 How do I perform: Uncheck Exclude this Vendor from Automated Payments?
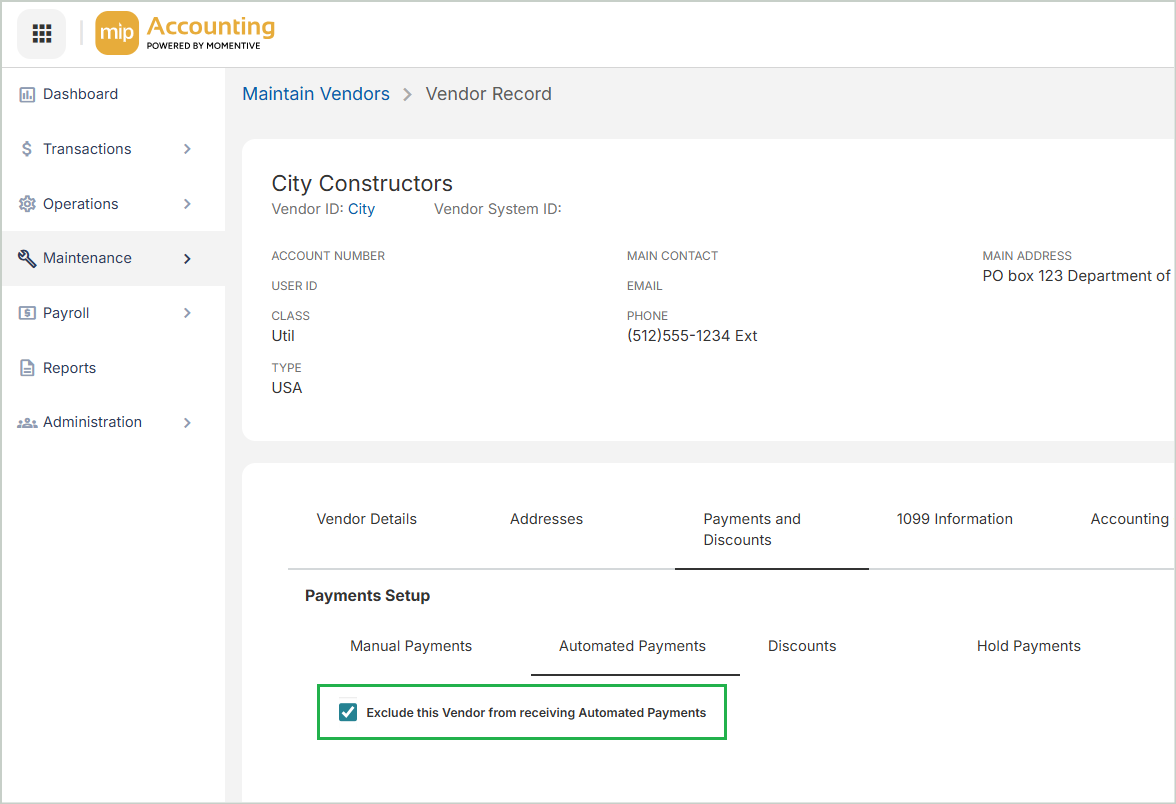[348, 712]
